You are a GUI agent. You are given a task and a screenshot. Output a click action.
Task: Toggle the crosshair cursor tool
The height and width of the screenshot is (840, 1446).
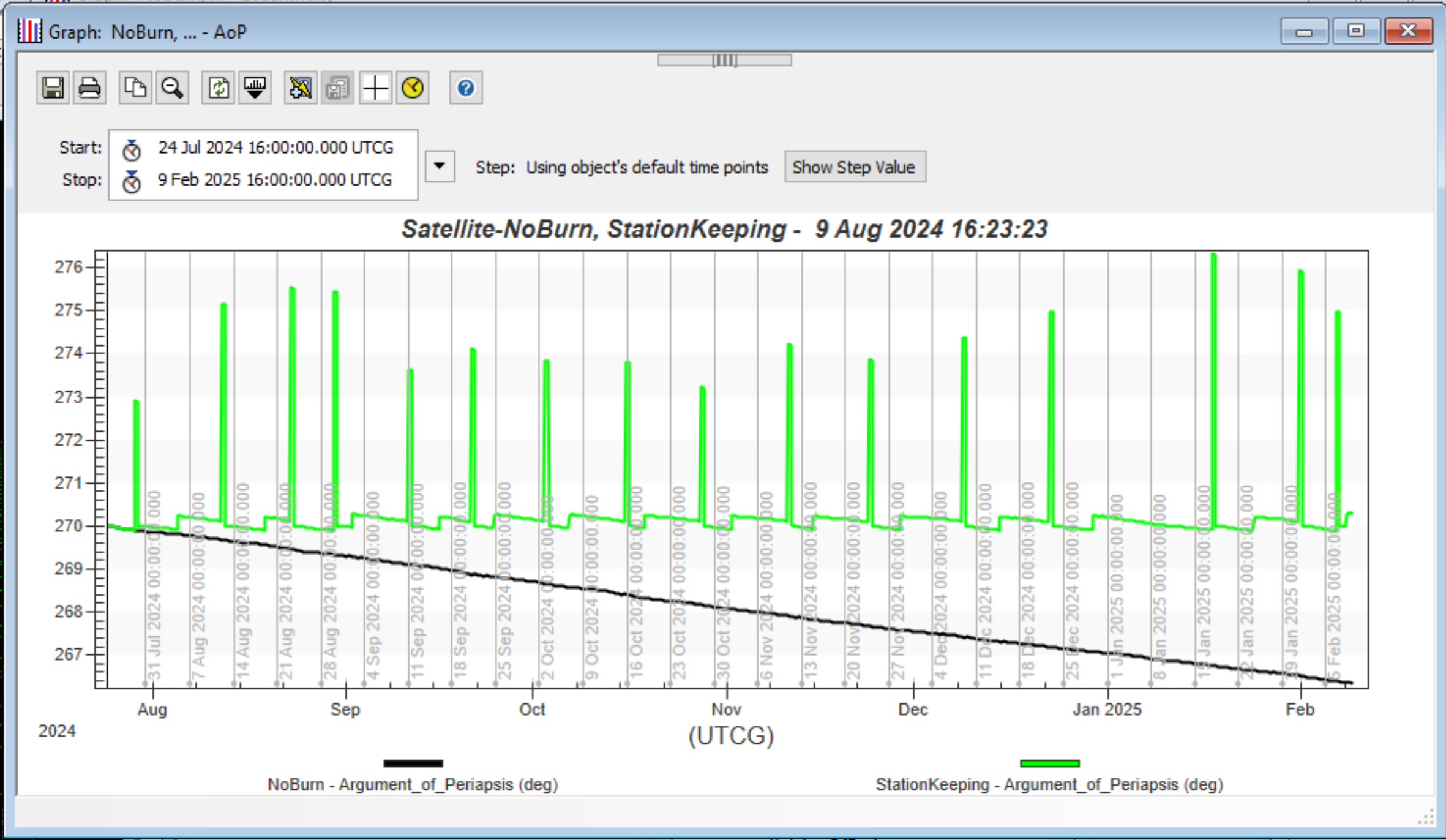tap(375, 88)
